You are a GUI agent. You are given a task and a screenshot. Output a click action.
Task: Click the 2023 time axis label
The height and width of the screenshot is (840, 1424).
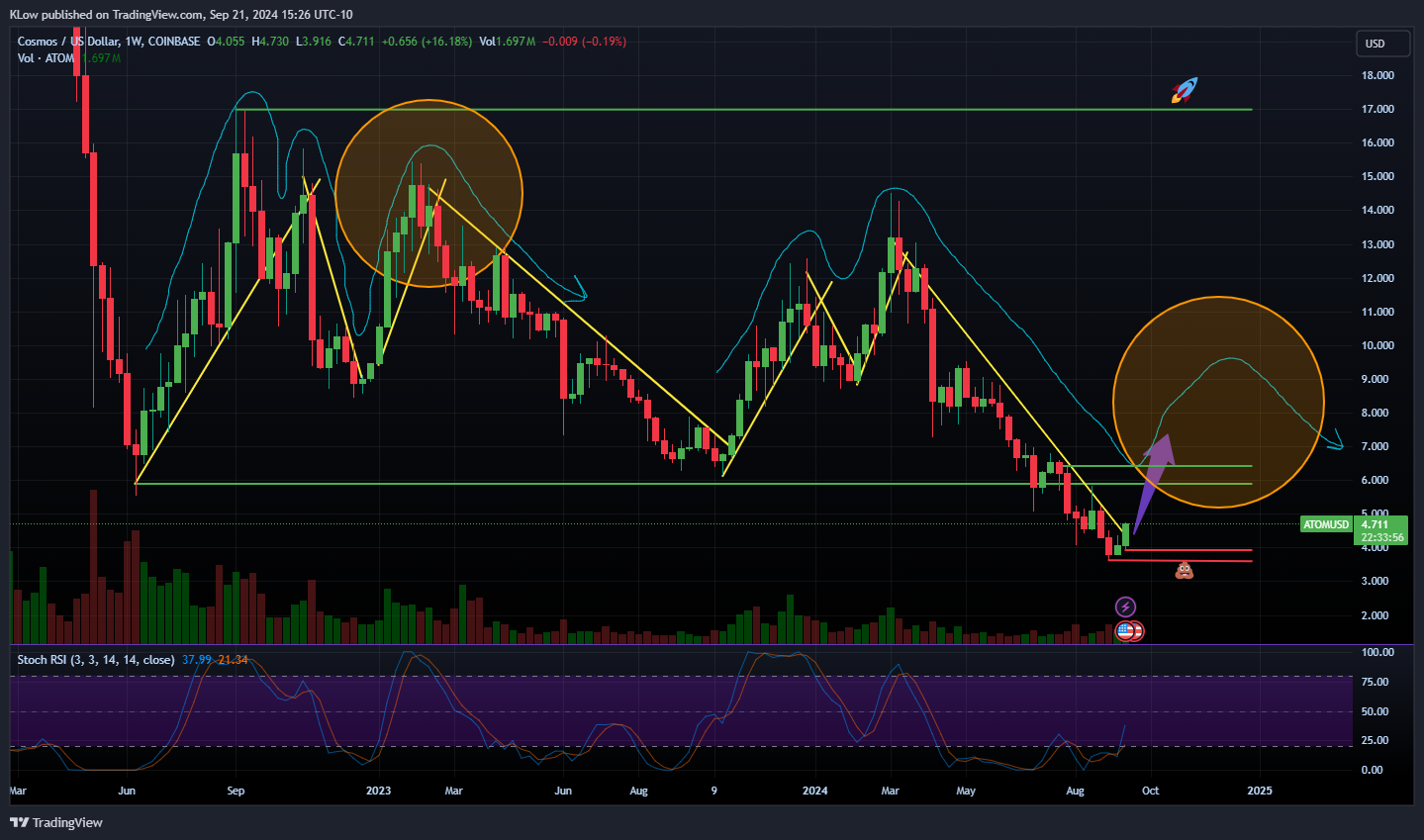pos(378,791)
